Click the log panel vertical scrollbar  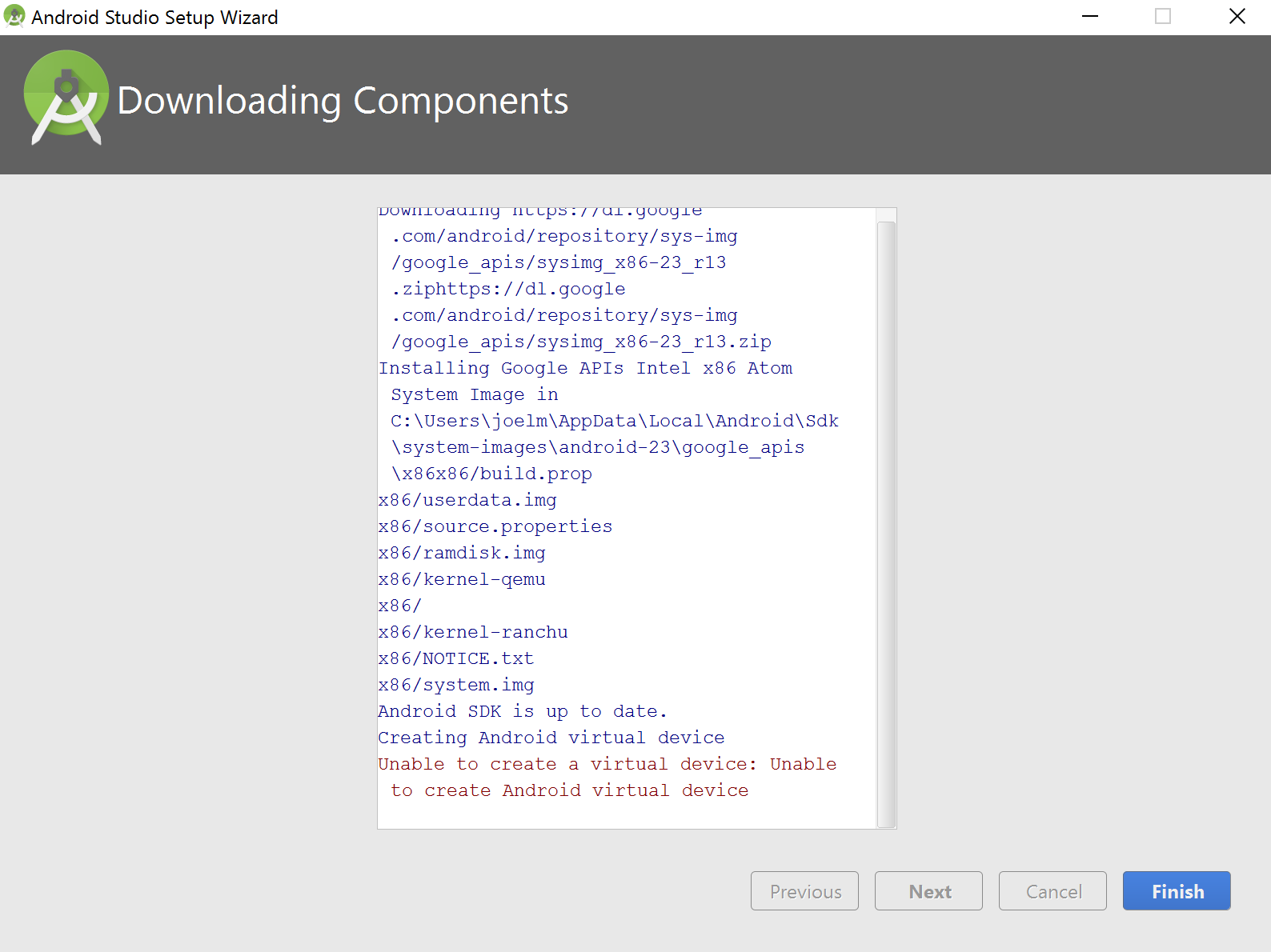point(886,524)
